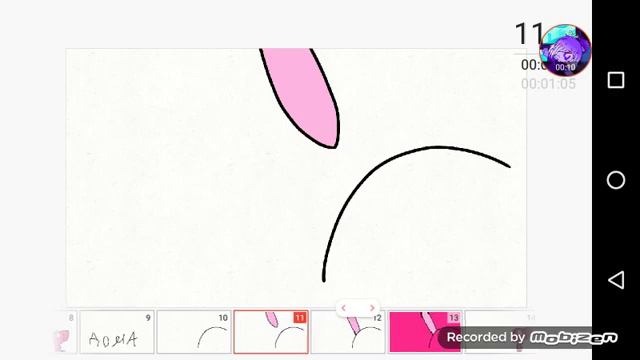Select frame 10 thumbnail

click(x=194, y=332)
